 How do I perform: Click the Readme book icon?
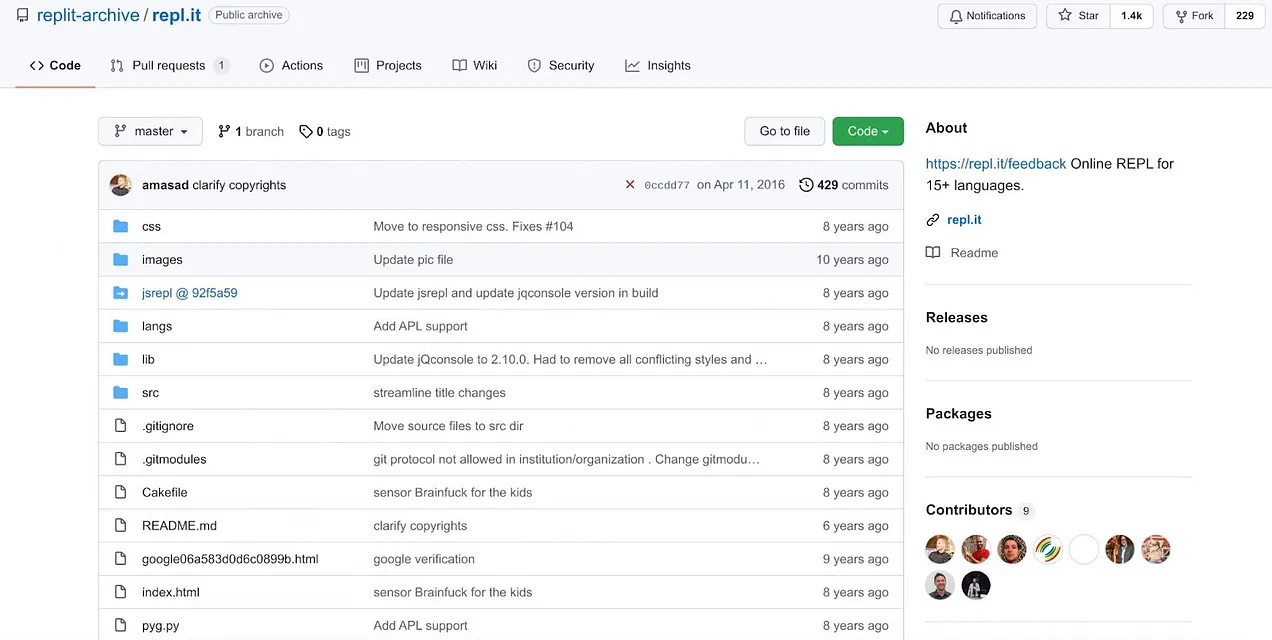coord(933,253)
